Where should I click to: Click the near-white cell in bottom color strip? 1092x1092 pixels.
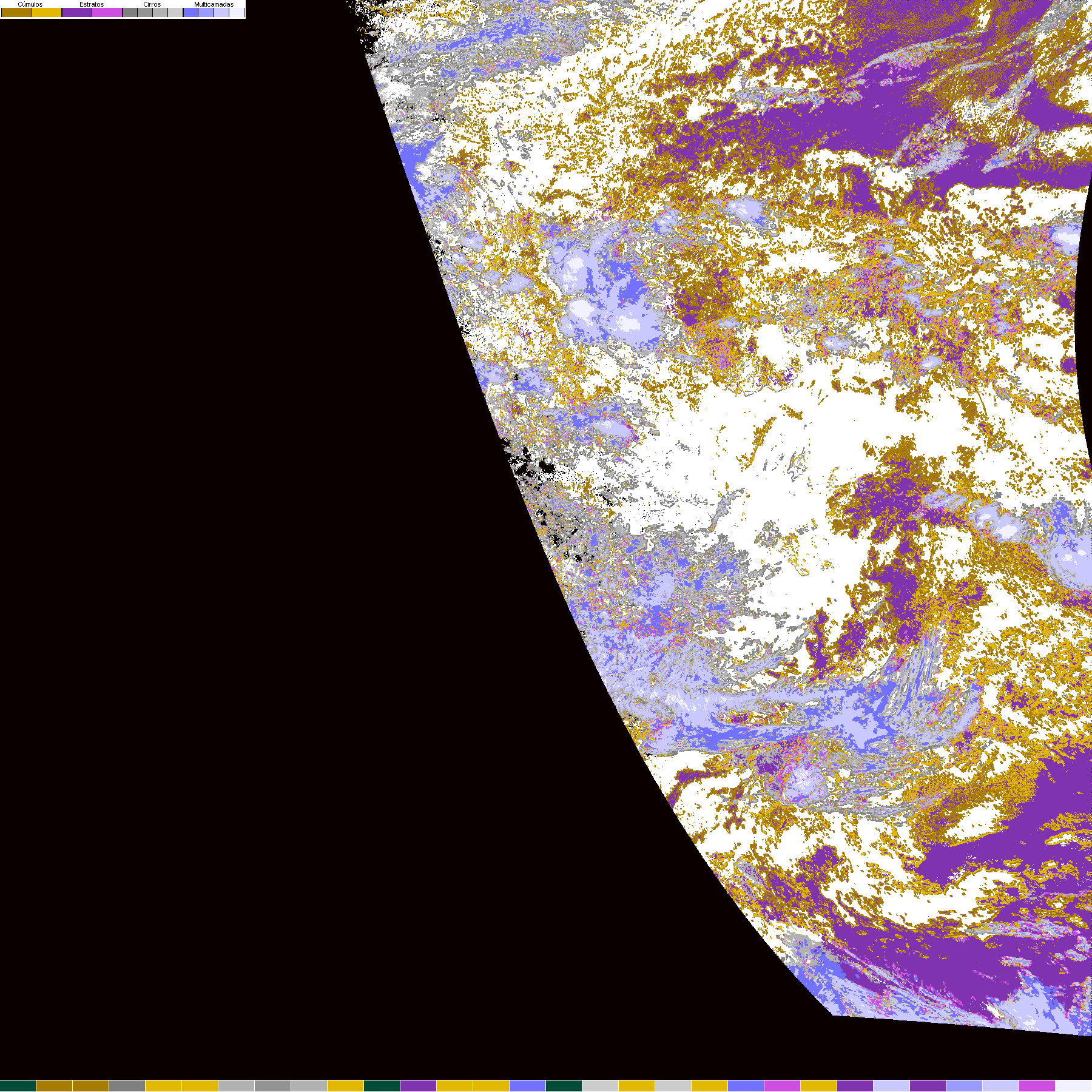1074,1086
